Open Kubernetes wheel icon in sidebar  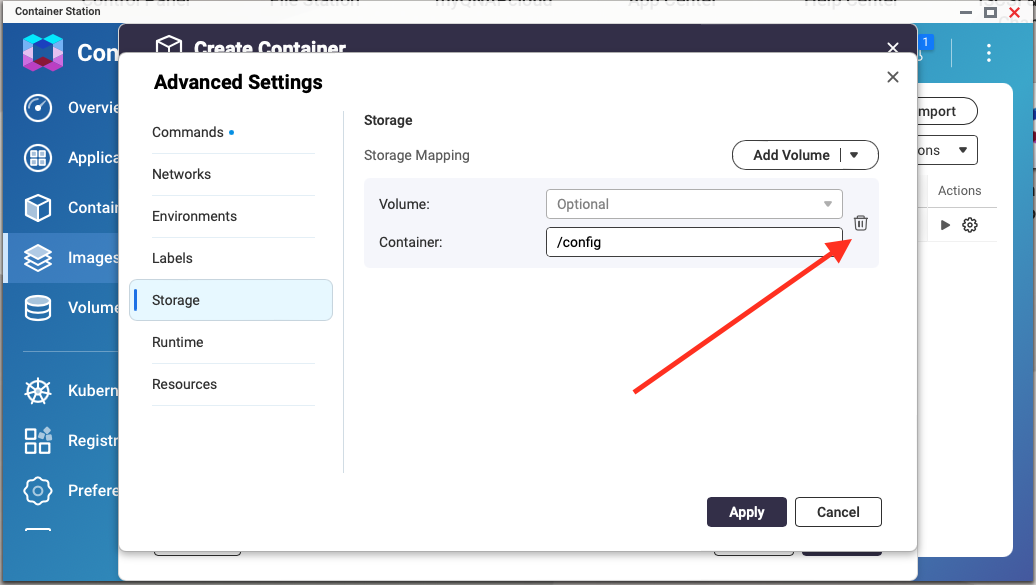[x=38, y=391]
